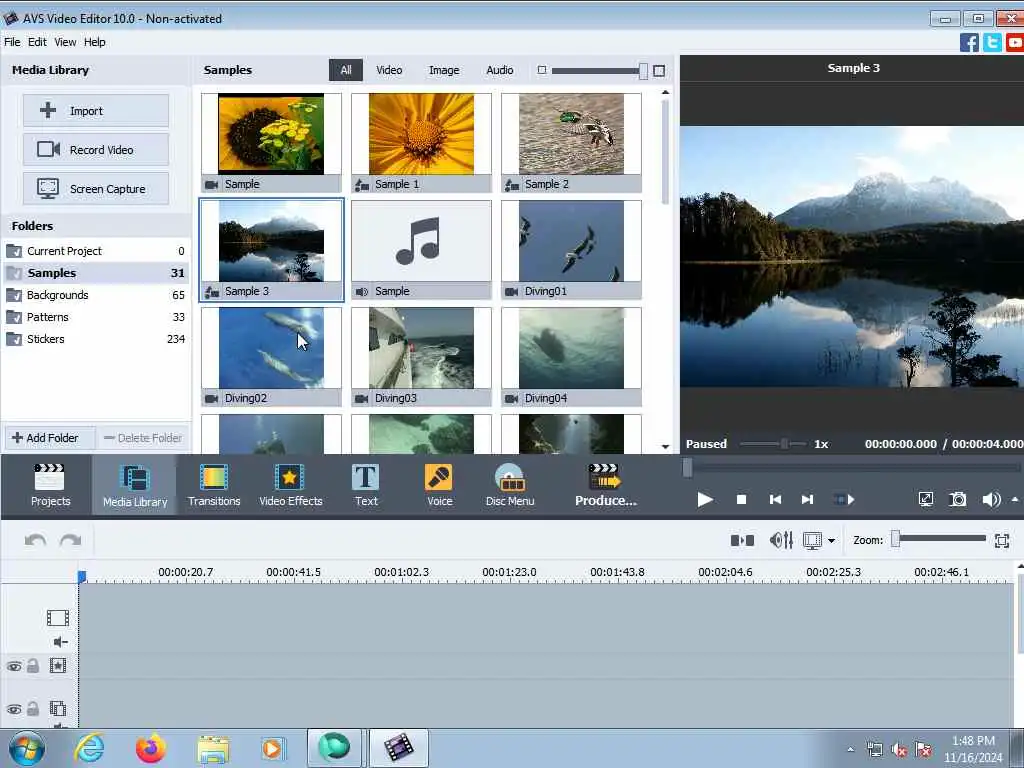
Task: Click the zoom fit-to-screen icon
Action: tap(1002, 541)
